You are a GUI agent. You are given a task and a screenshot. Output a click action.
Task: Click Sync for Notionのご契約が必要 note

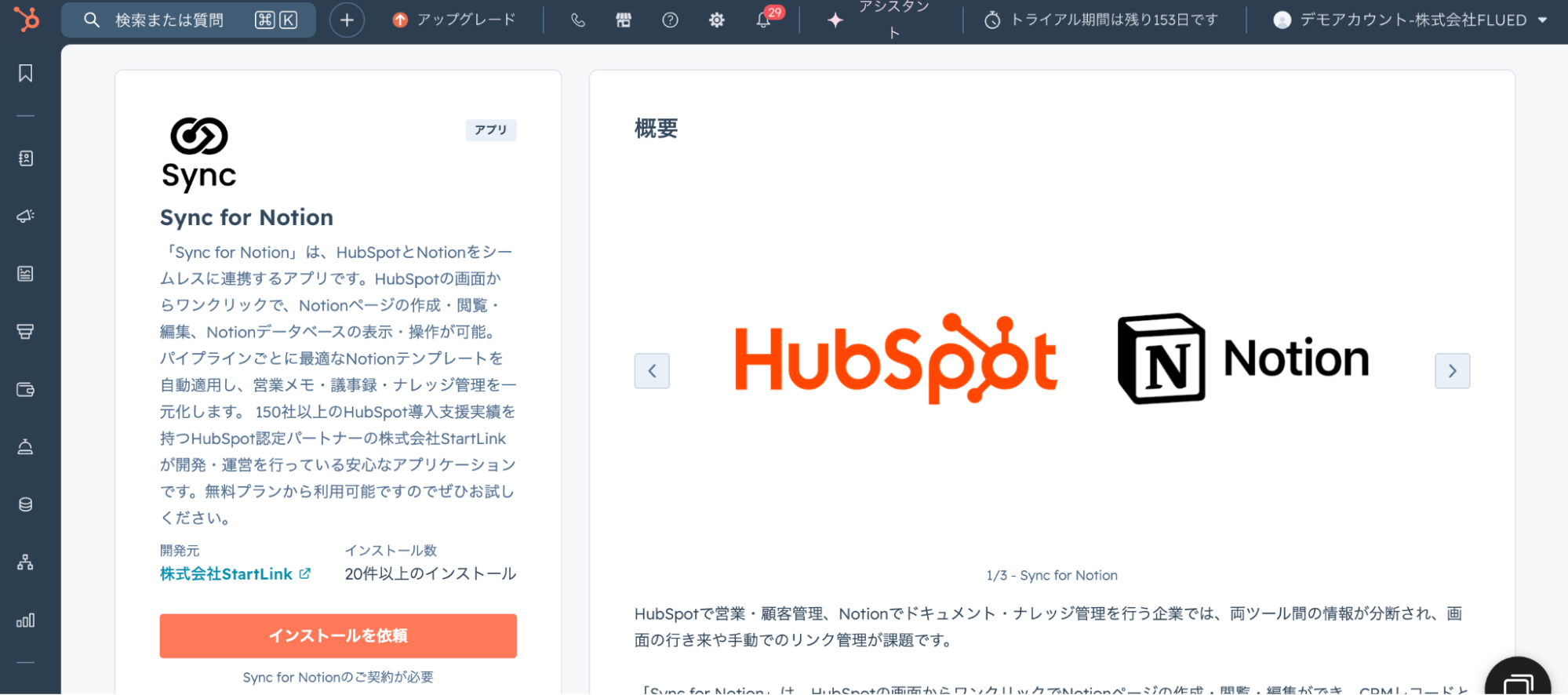[338, 677]
